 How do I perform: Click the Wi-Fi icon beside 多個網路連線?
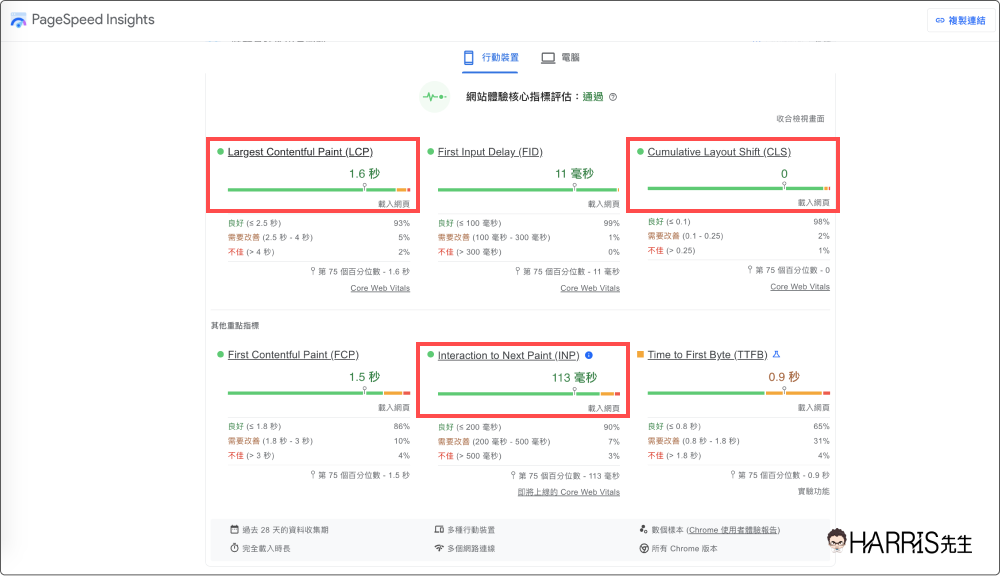(439, 548)
